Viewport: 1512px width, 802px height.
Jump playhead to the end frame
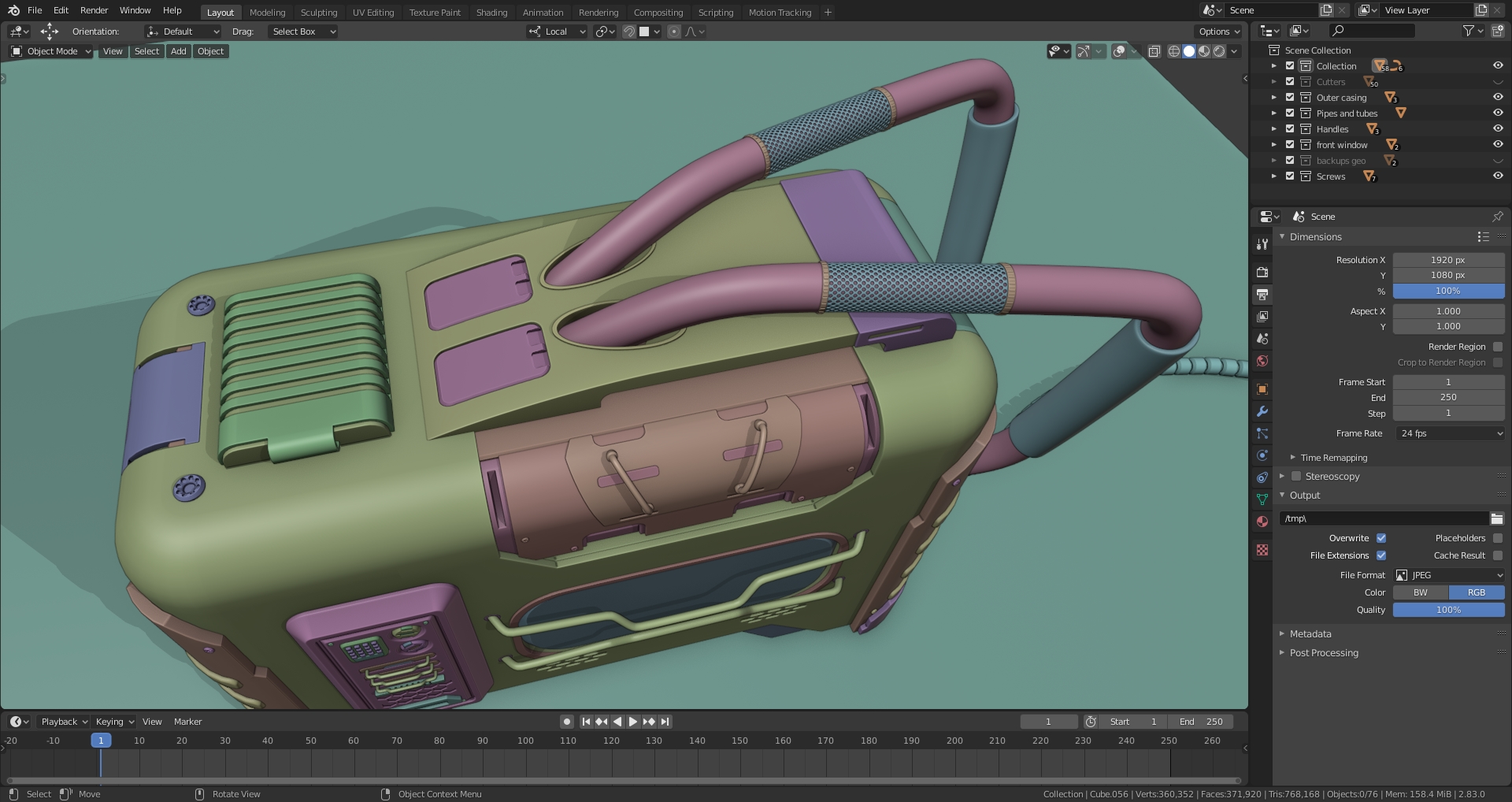(x=665, y=721)
